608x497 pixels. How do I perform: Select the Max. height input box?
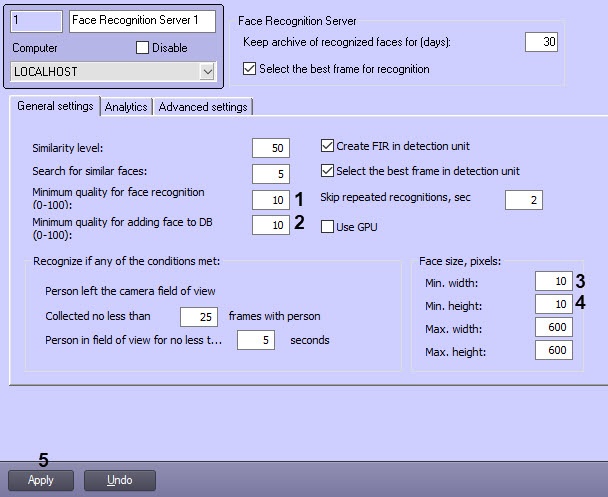[553, 350]
